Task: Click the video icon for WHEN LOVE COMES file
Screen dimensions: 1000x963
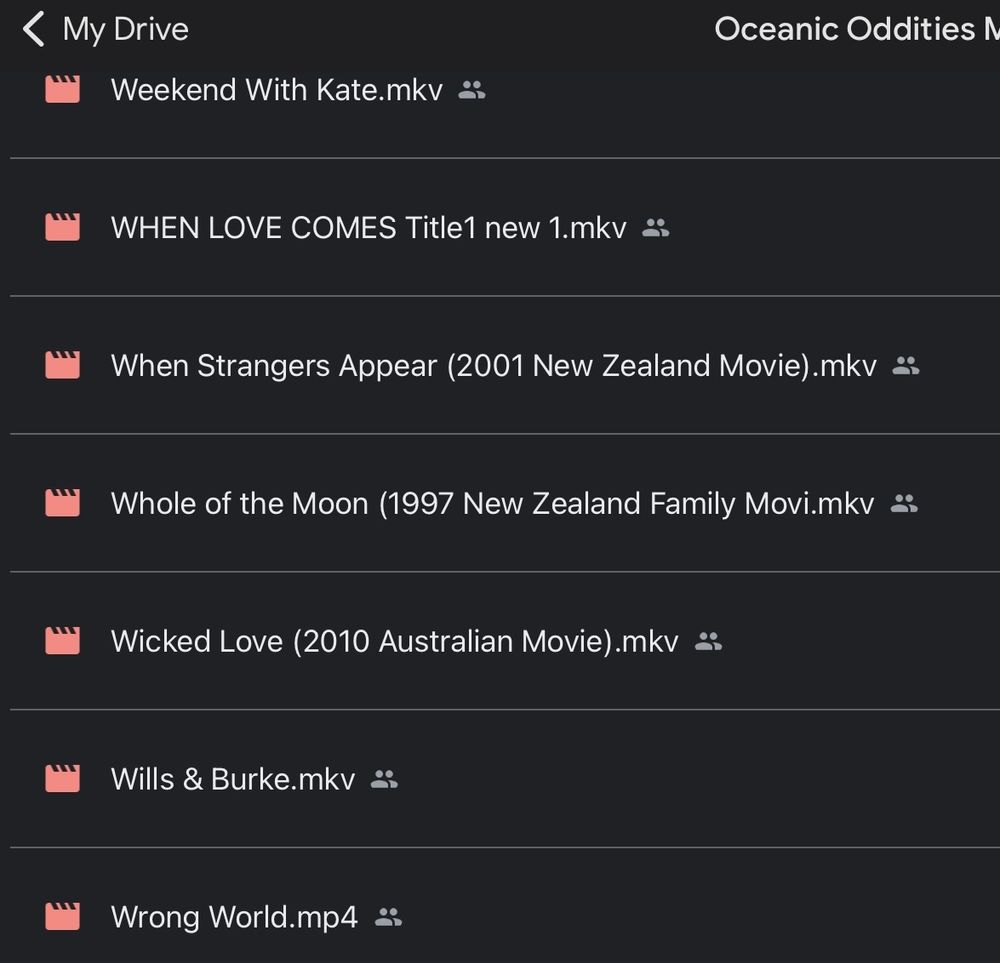Action: click(62, 227)
